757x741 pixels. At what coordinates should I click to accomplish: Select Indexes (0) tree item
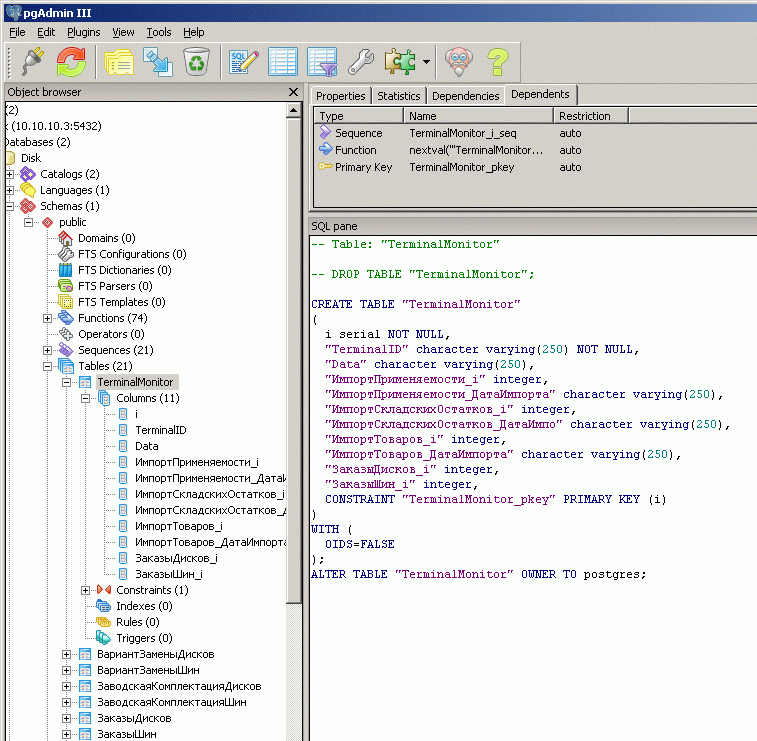coord(144,606)
